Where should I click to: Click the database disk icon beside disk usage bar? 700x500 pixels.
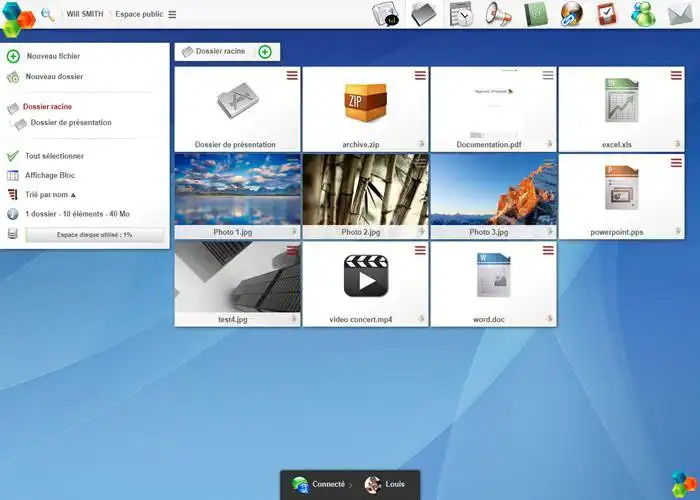13,233
